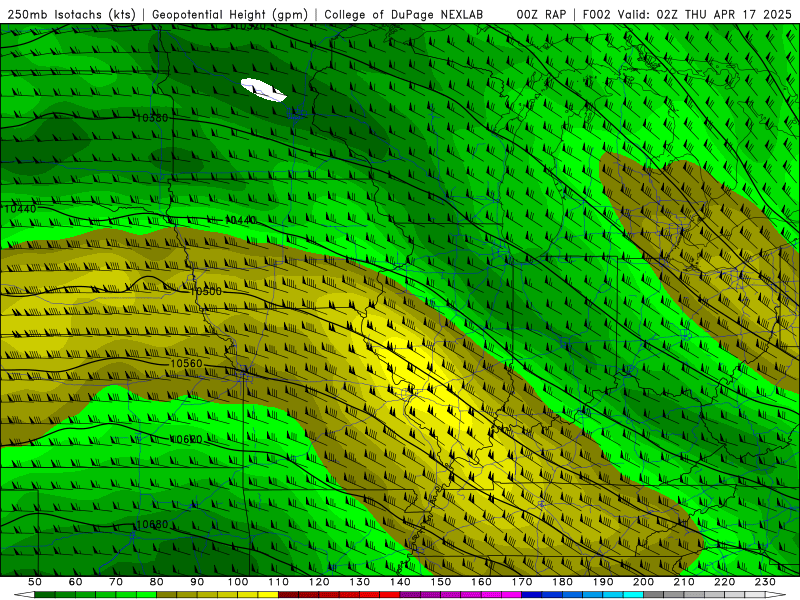Click the 180 label on the color scale
Image resolution: width=800 pixels, height=600 pixels.
(x=563, y=582)
